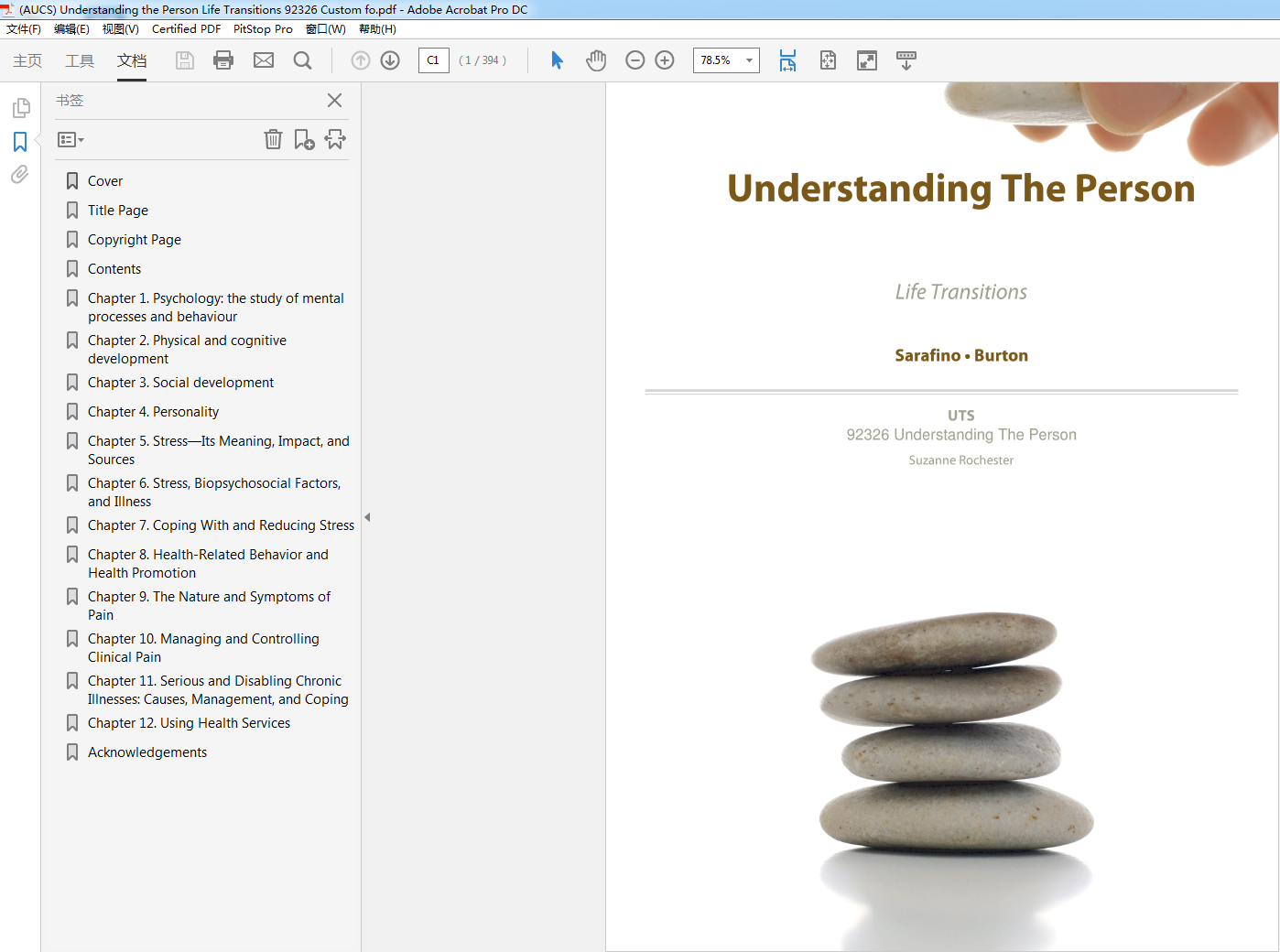Image resolution: width=1280 pixels, height=952 pixels.
Task: Go to Chapter 12 Health Services bookmark
Action: [189, 723]
